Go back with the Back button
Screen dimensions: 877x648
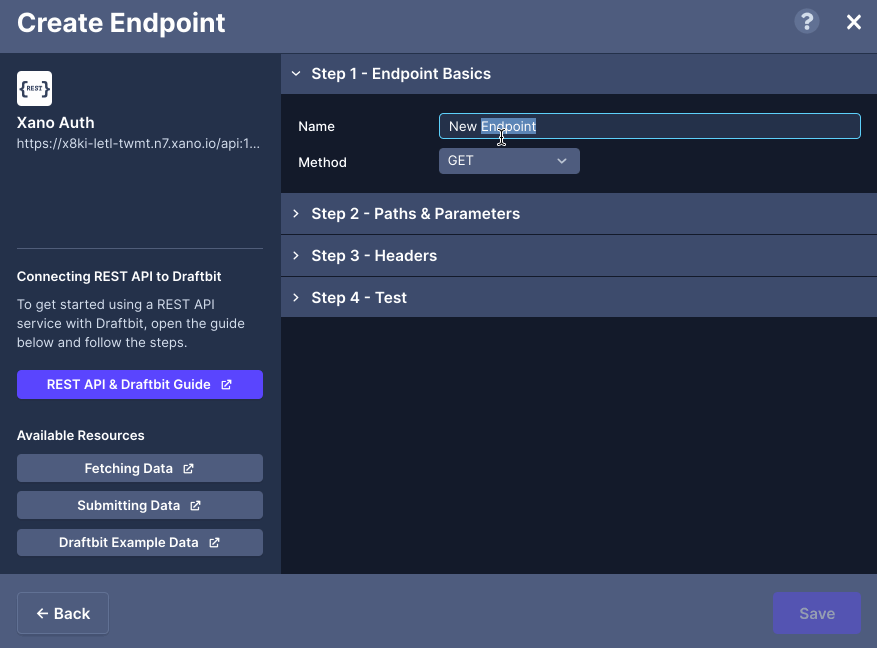click(x=63, y=613)
